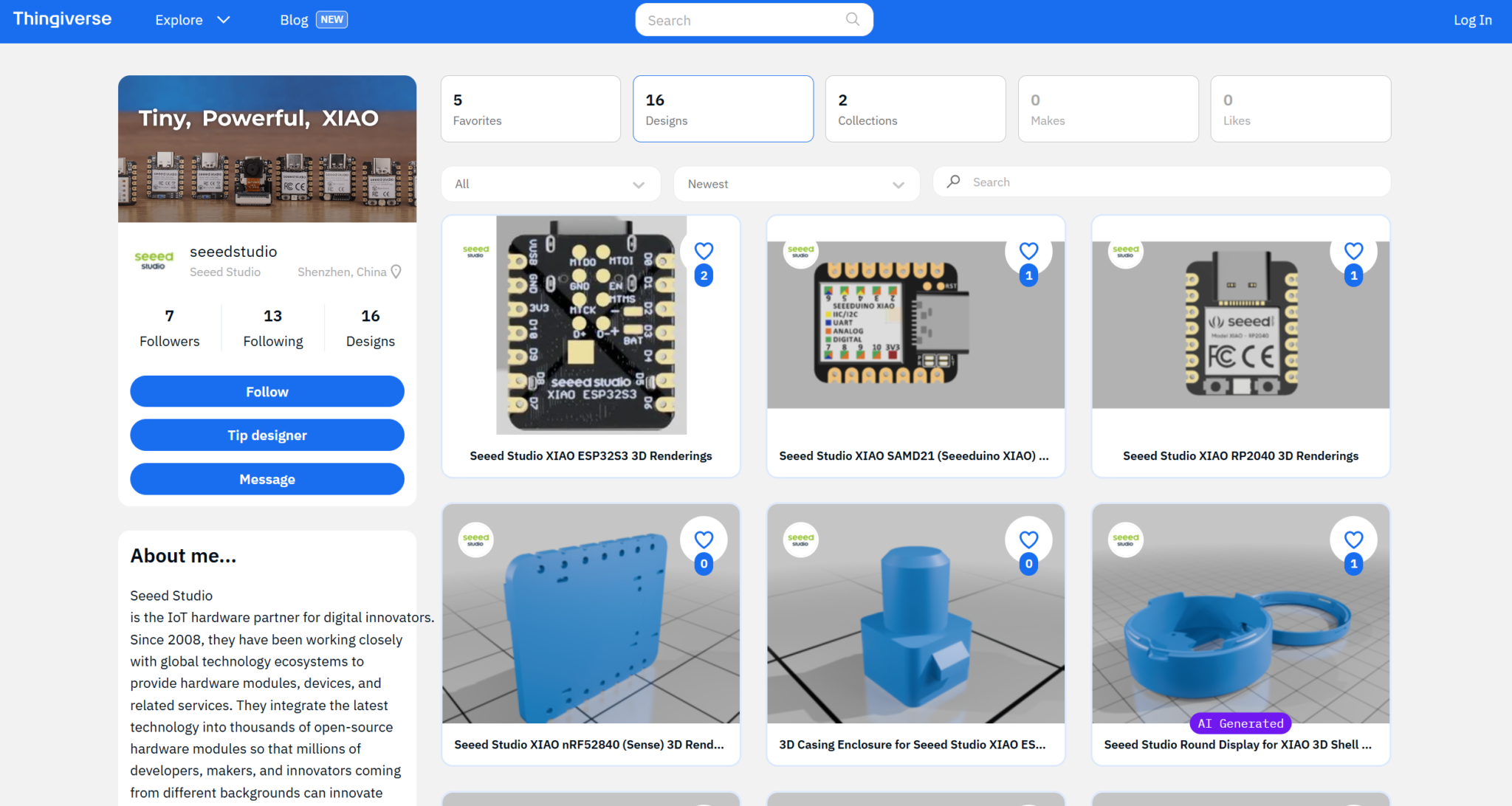The height and width of the screenshot is (806, 1512).
Task: Open Shenzhen location via the map pin icon
Action: point(396,272)
